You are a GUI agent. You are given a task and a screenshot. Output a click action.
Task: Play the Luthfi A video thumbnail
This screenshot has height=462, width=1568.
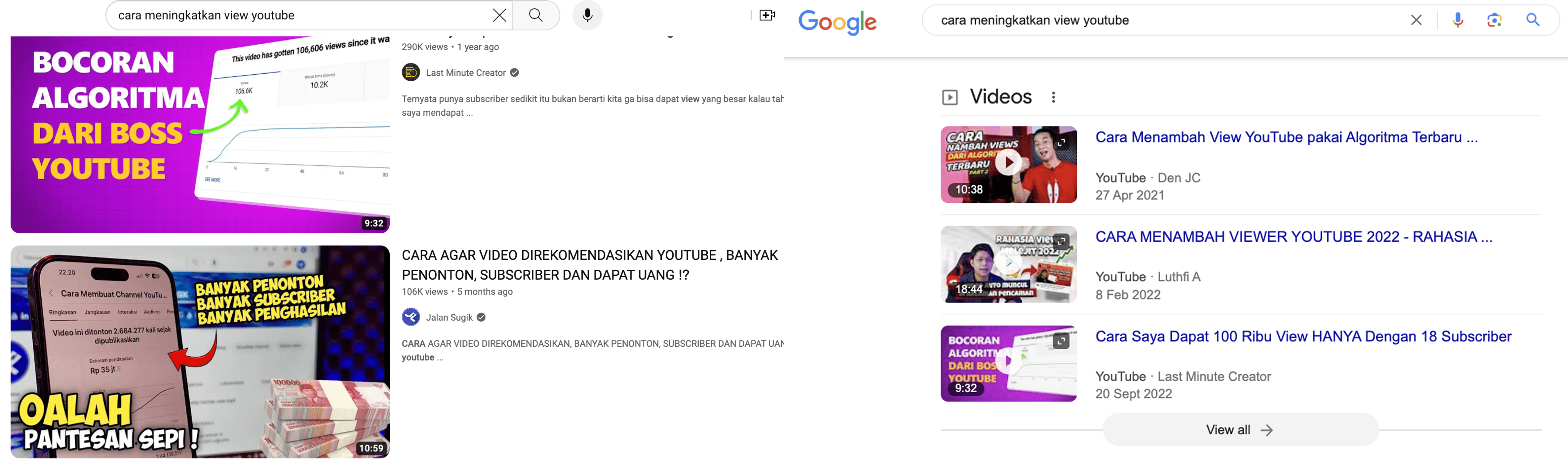tap(1009, 264)
